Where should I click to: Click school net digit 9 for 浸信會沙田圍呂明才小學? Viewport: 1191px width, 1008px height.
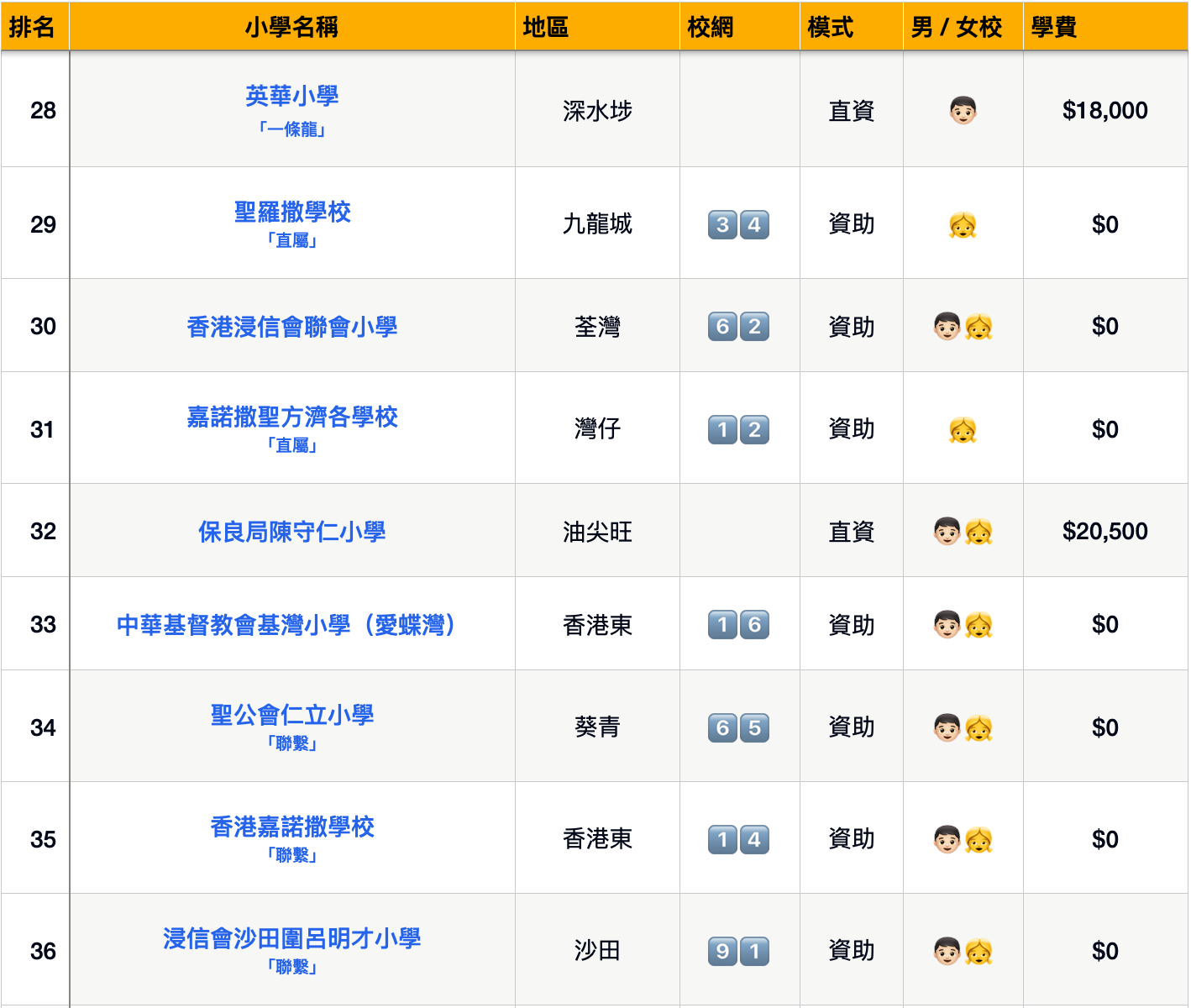723,952
